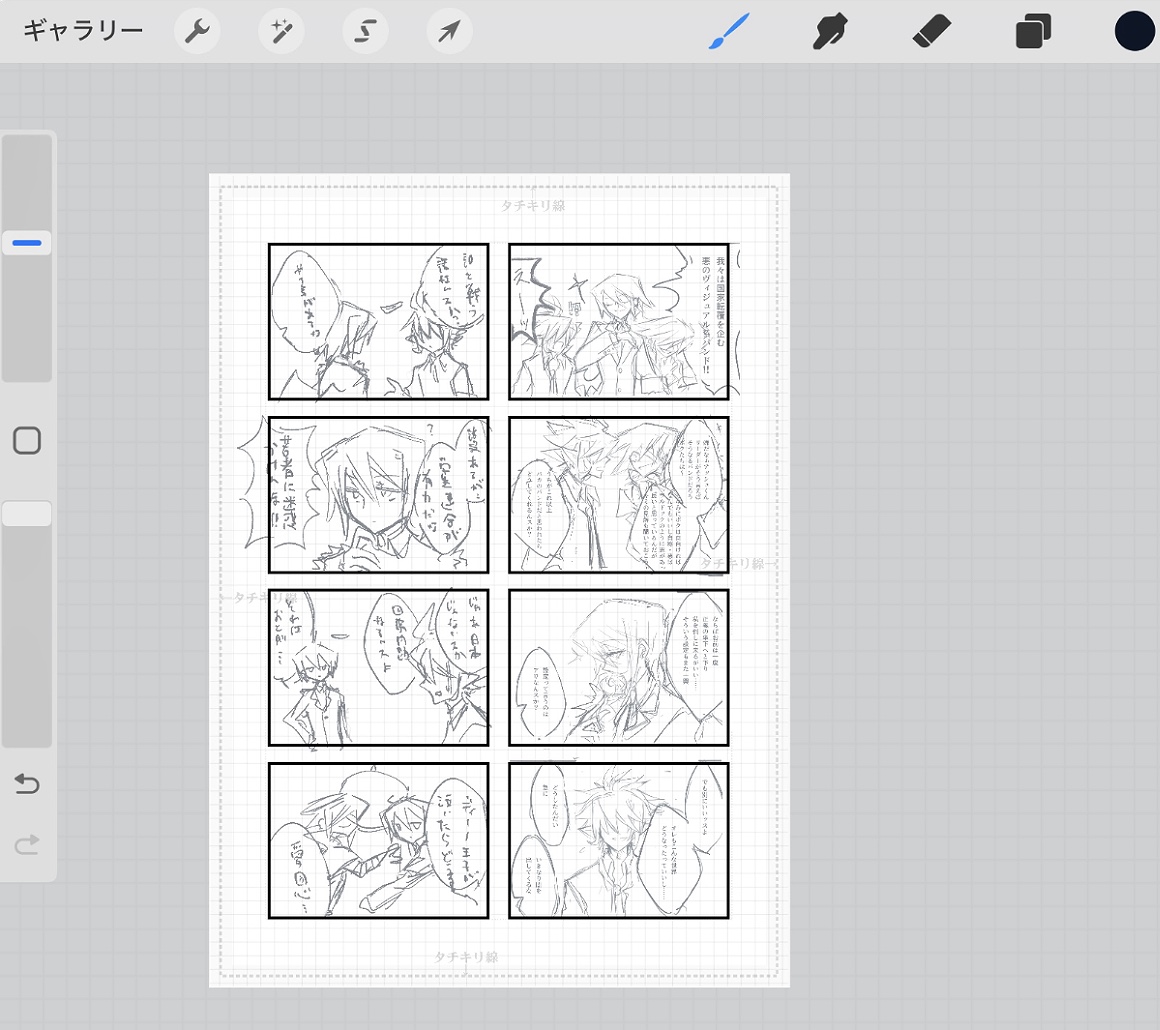Activate the Transform arrow tool
This screenshot has height=1030, width=1160.
pyautogui.click(x=449, y=32)
